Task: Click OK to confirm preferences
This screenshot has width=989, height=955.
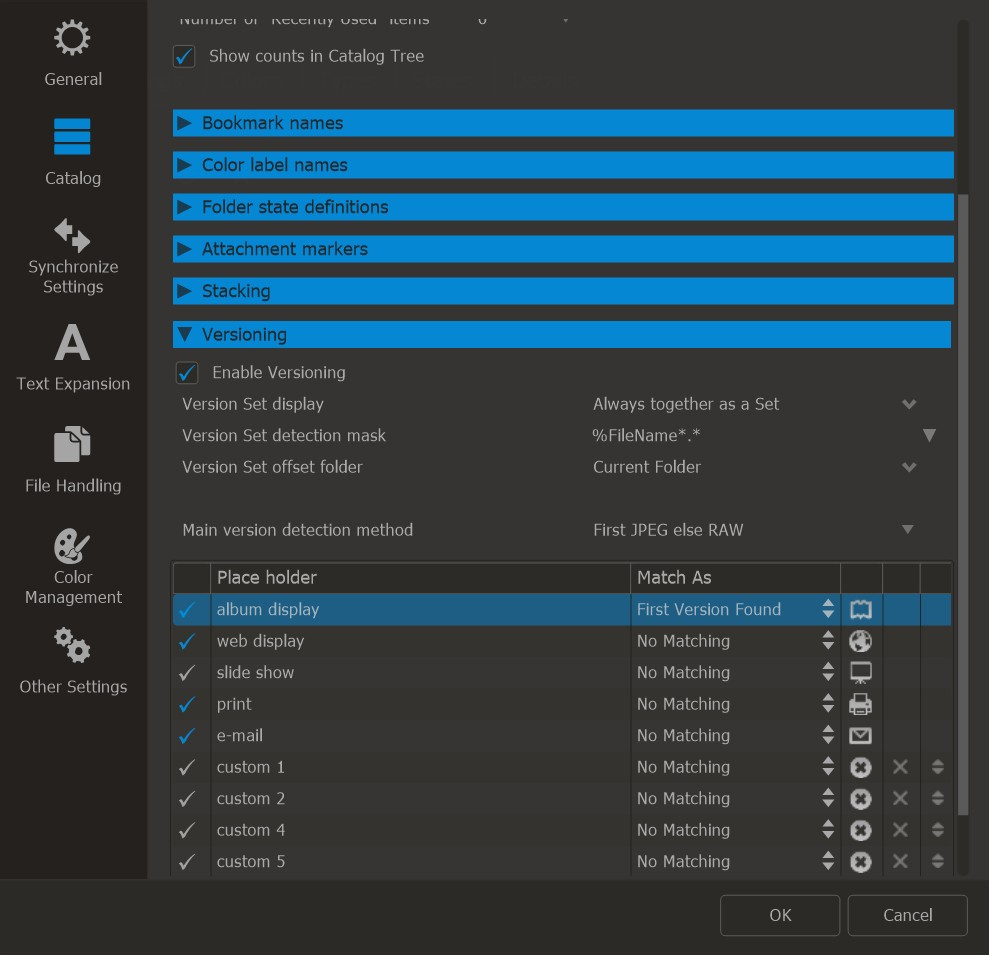Action: (780, 915)
